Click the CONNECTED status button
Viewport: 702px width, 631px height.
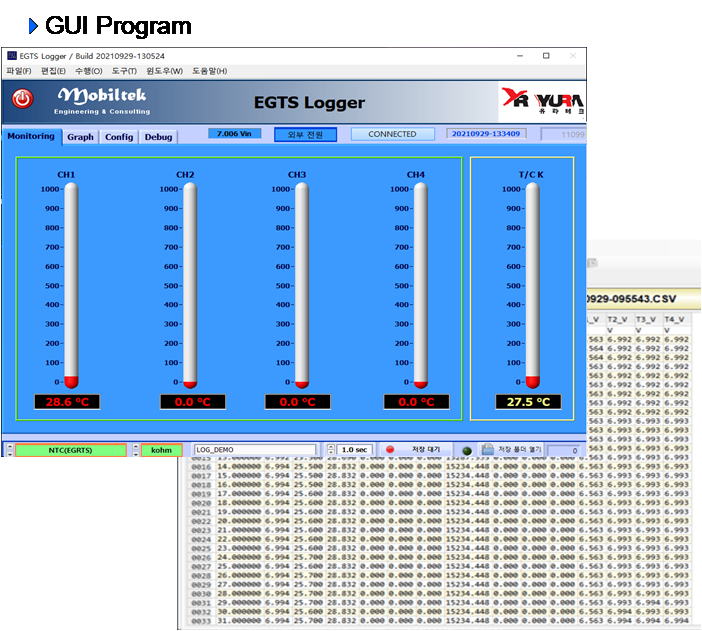pos(393,134)
